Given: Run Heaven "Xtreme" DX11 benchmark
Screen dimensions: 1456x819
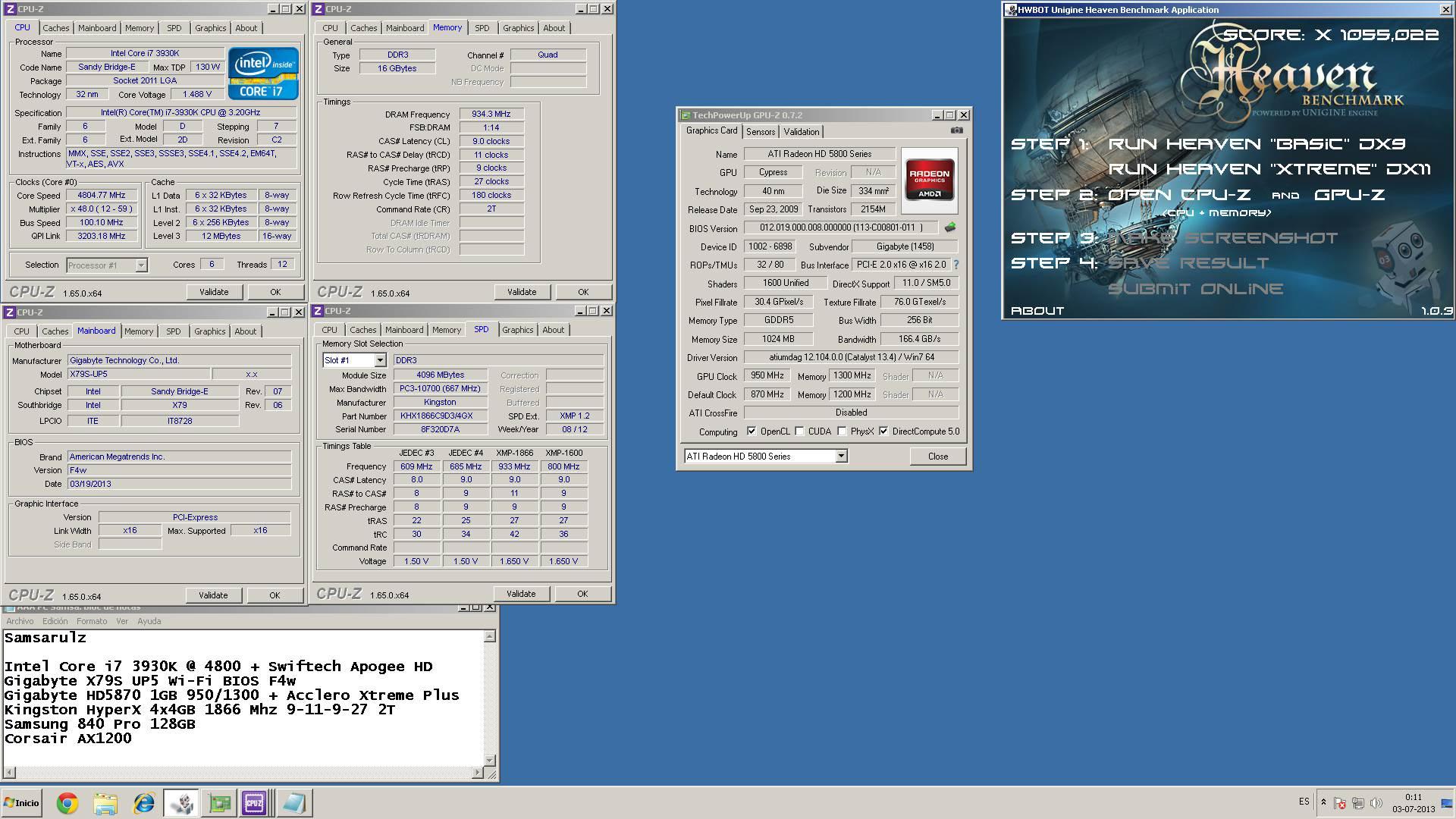Looking at the screenshot, I should click(x=1269, y=169).
